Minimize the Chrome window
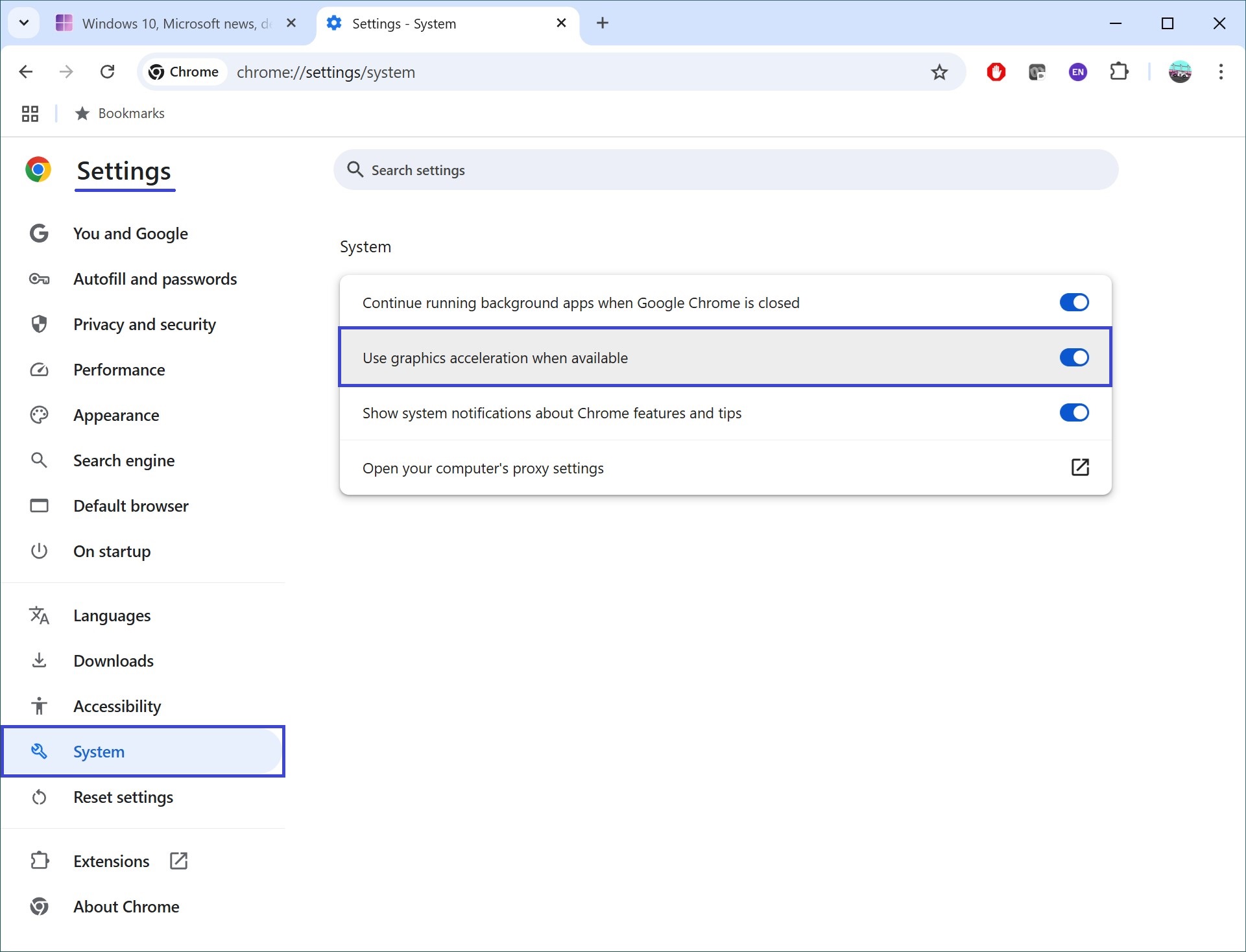The width and height of the screenshot is (1246, 952). (1116, 23)
